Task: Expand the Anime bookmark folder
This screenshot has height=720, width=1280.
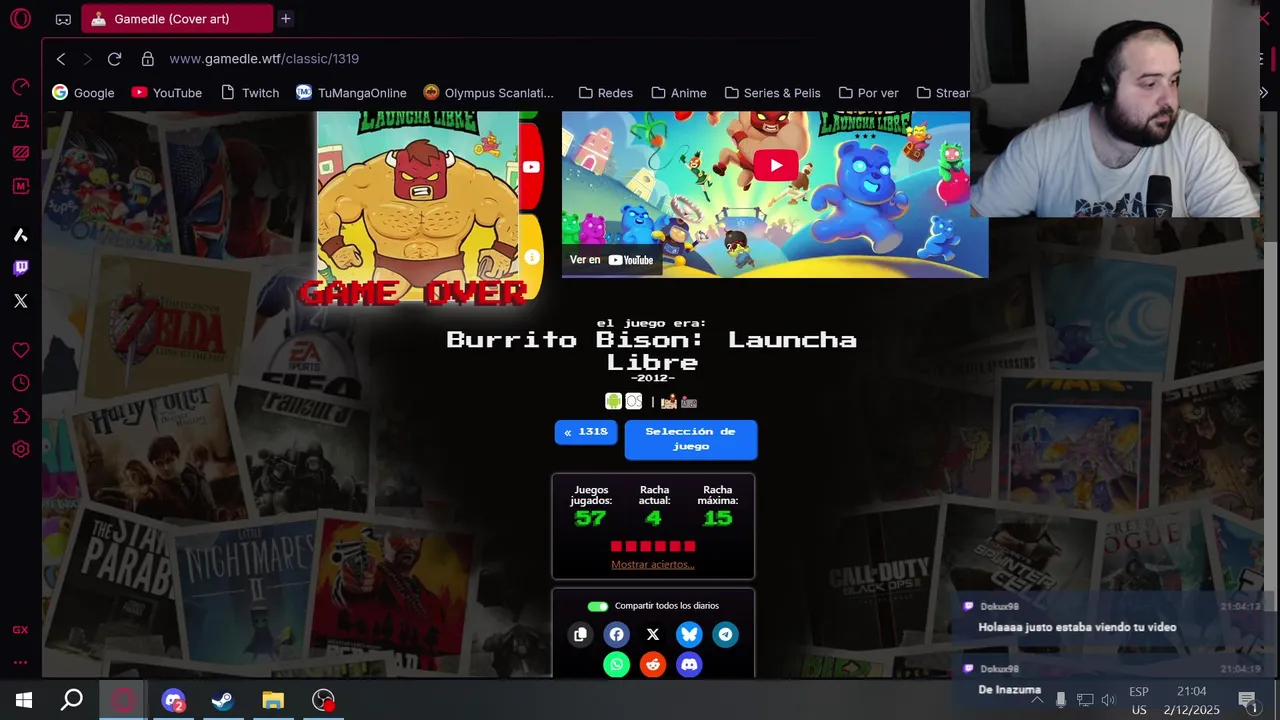Action: (x=678, y=93)
